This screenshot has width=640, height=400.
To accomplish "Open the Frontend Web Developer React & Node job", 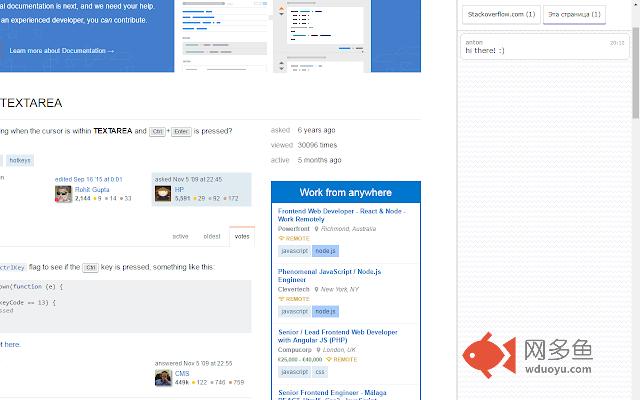I will (x=341, y=215).
